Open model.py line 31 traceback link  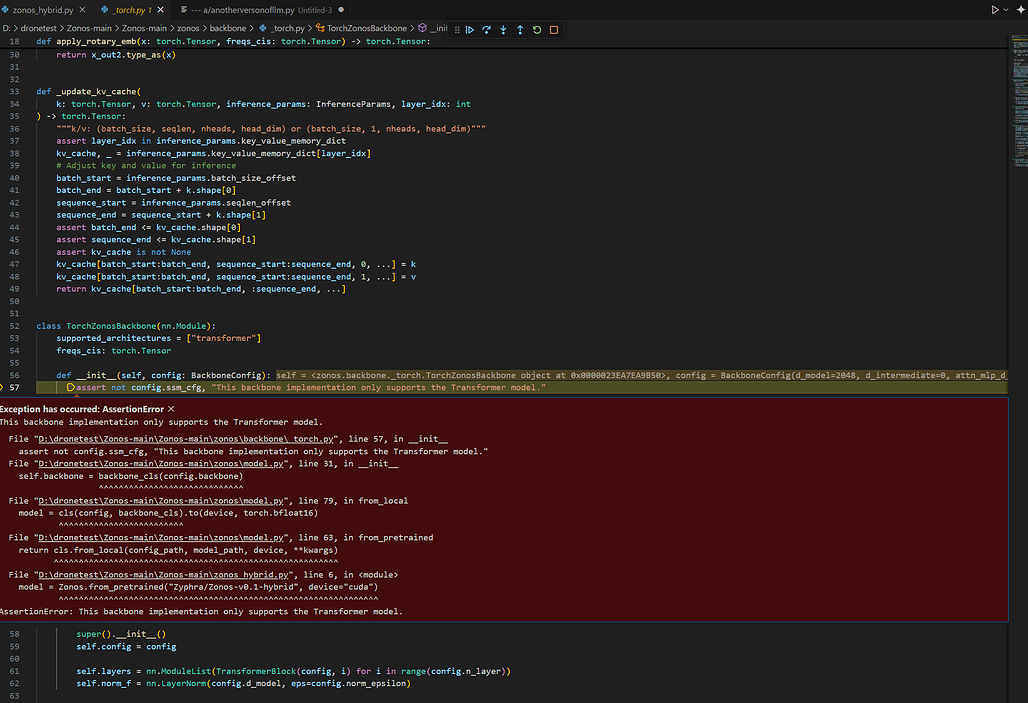click(x=161, y=464)
